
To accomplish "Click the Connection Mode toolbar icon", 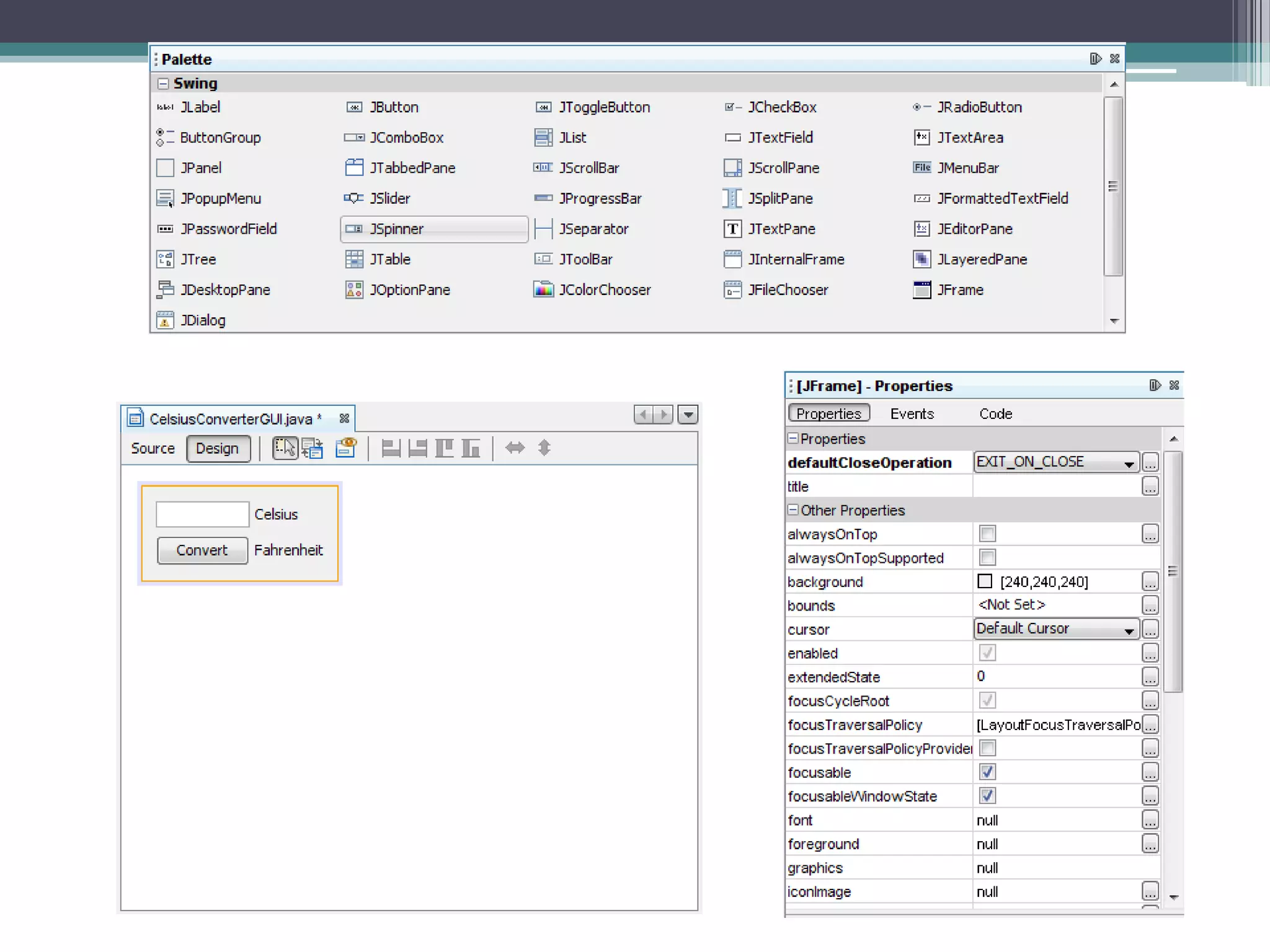I will [313, 448].
